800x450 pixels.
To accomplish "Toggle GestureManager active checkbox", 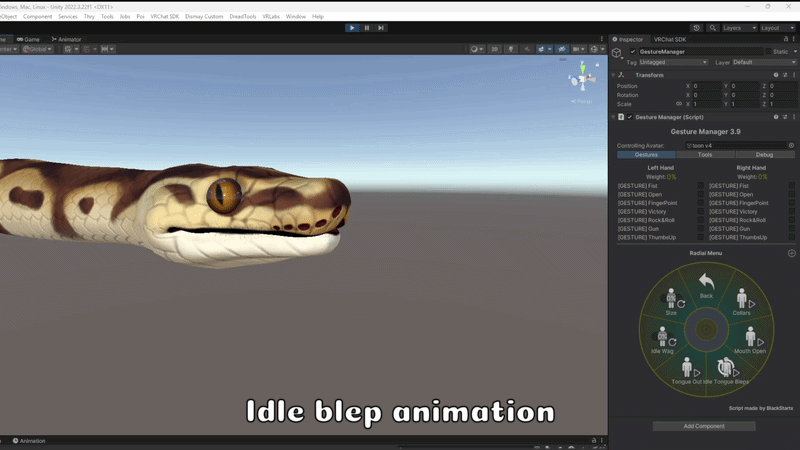I will pos(633,52).
